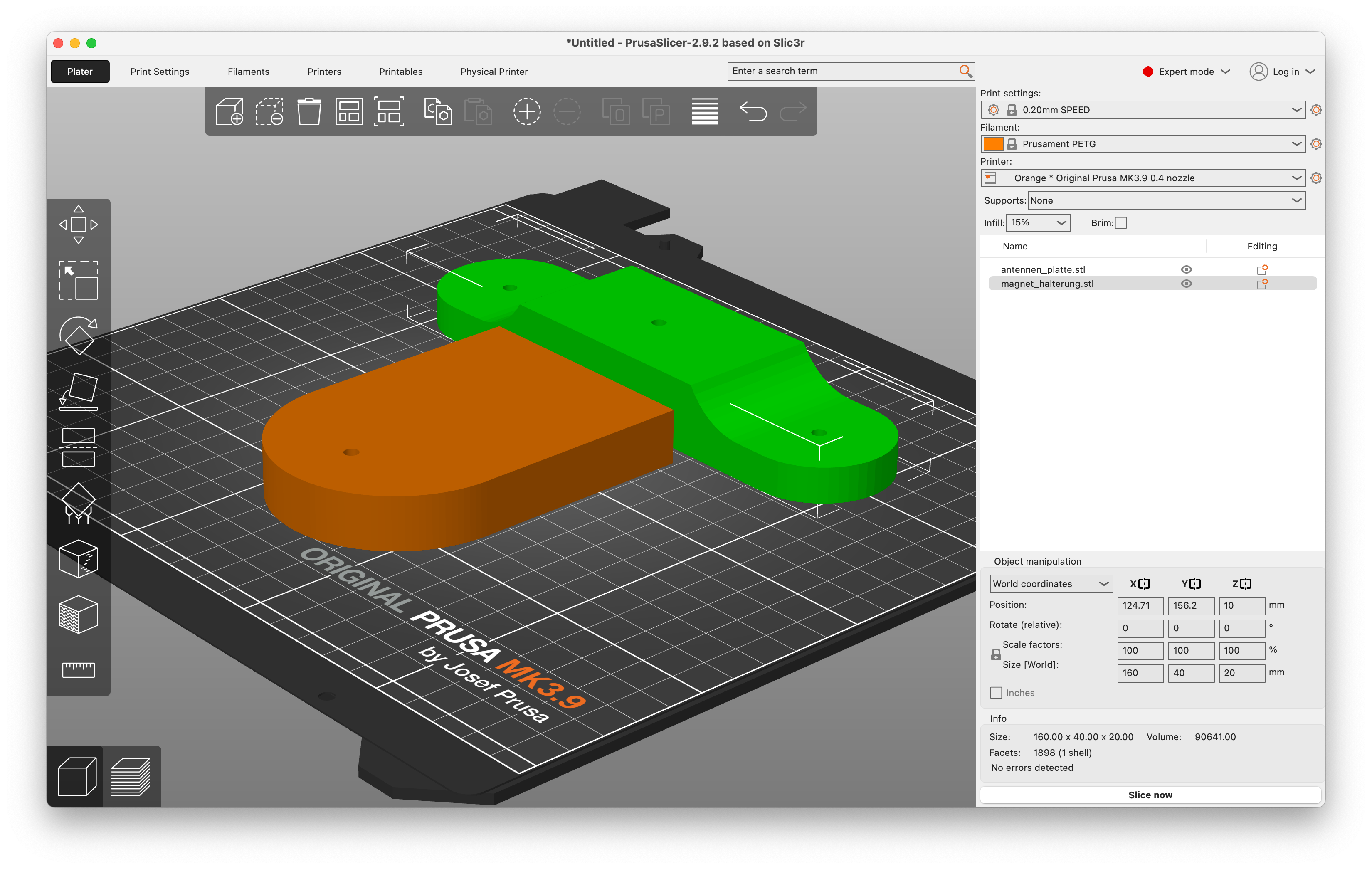Image resolution: width=1372 pixels, height=869 pixels.
Task: Click the Delete selected object icon
Action: pos(269,111)
